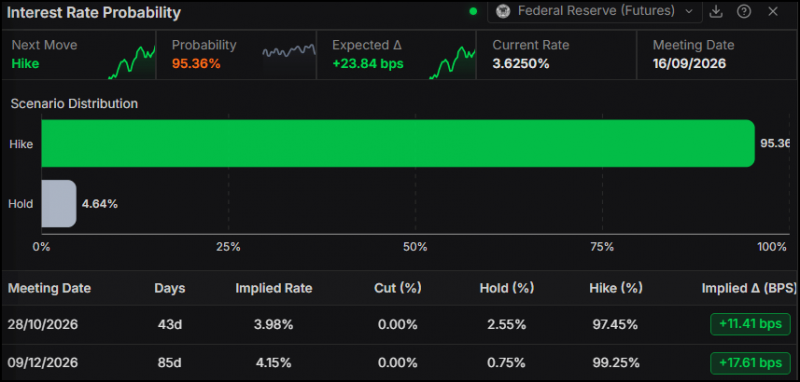Screen dimensions: 800x382
Task: Select the green Hike bar in the chart
Action: pos(398,143)
